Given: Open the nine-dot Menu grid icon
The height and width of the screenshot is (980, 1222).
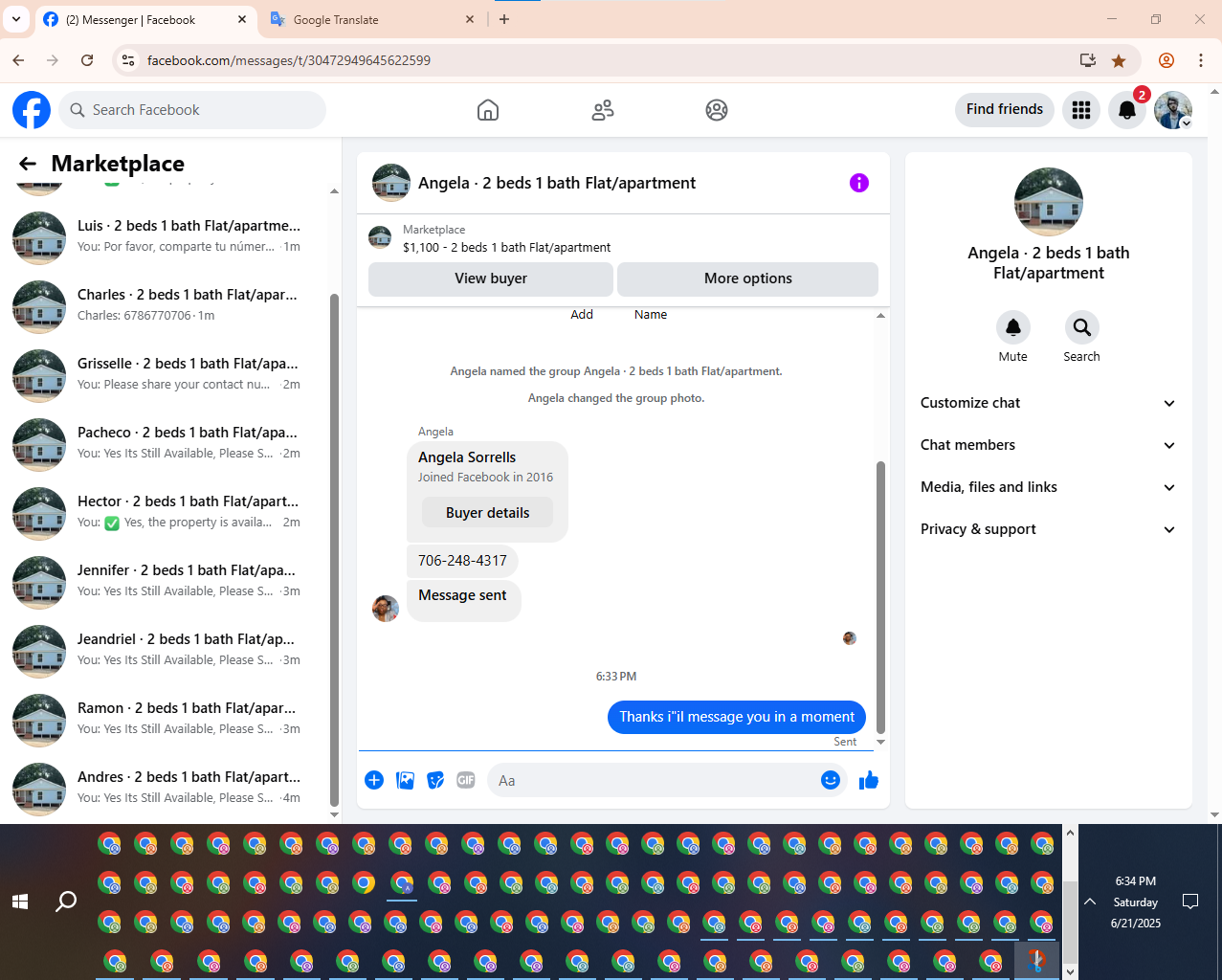Looking at the screenshot, I should [x=1081, y=110].
